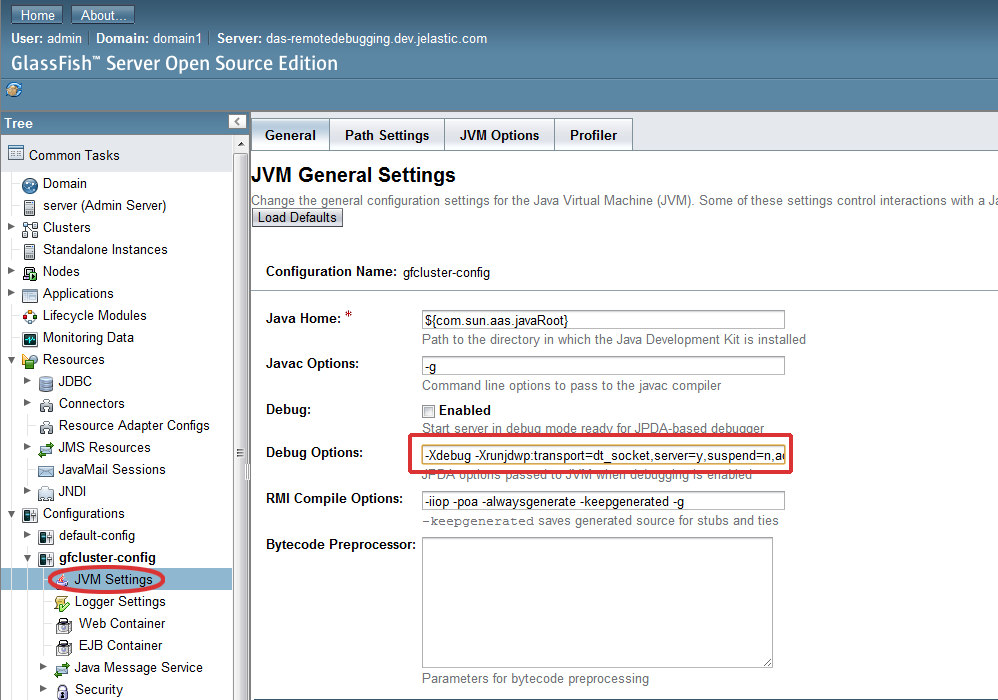
Task: Collapse the Resources tree node
Action: [11, 360]
